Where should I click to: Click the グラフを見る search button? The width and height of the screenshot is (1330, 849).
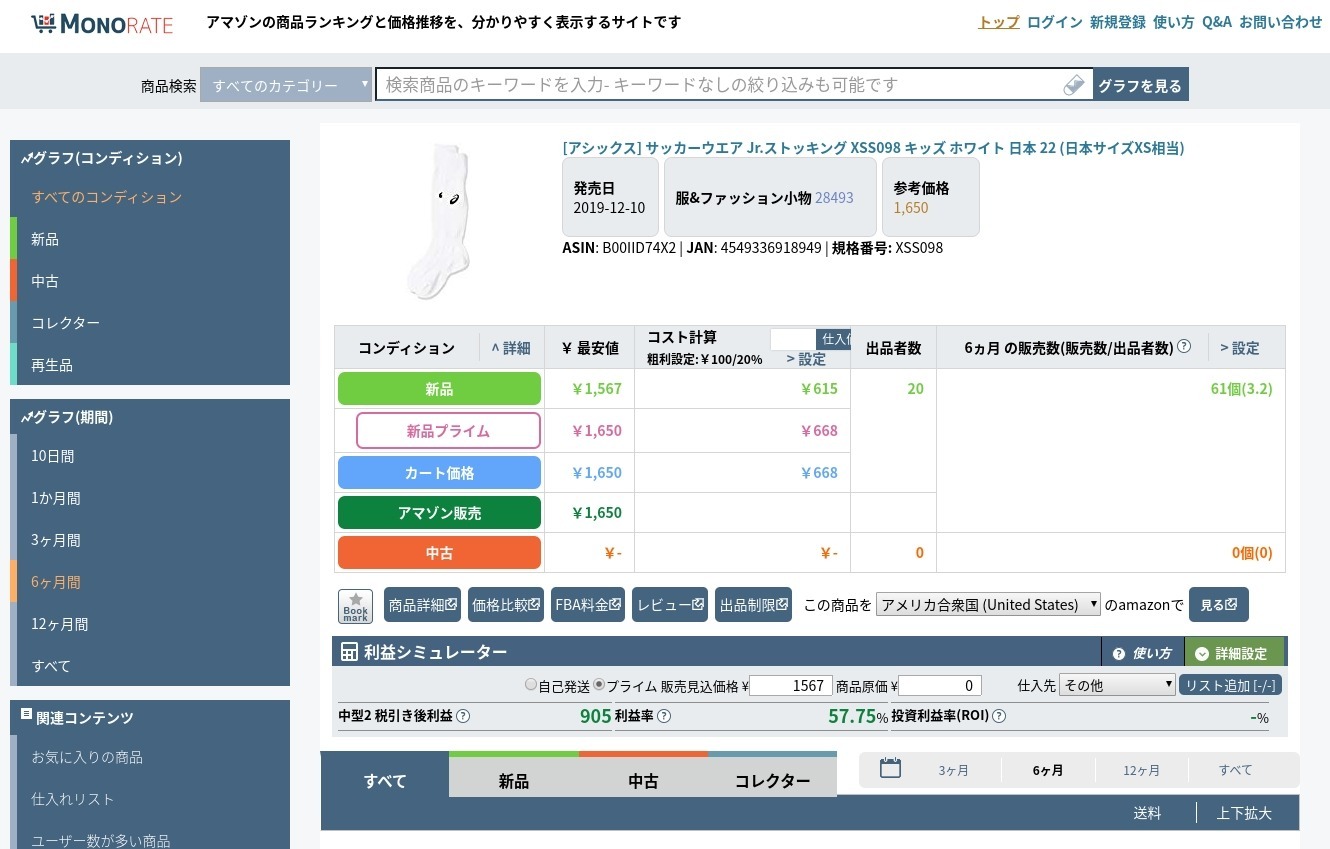click(1140, 85)
